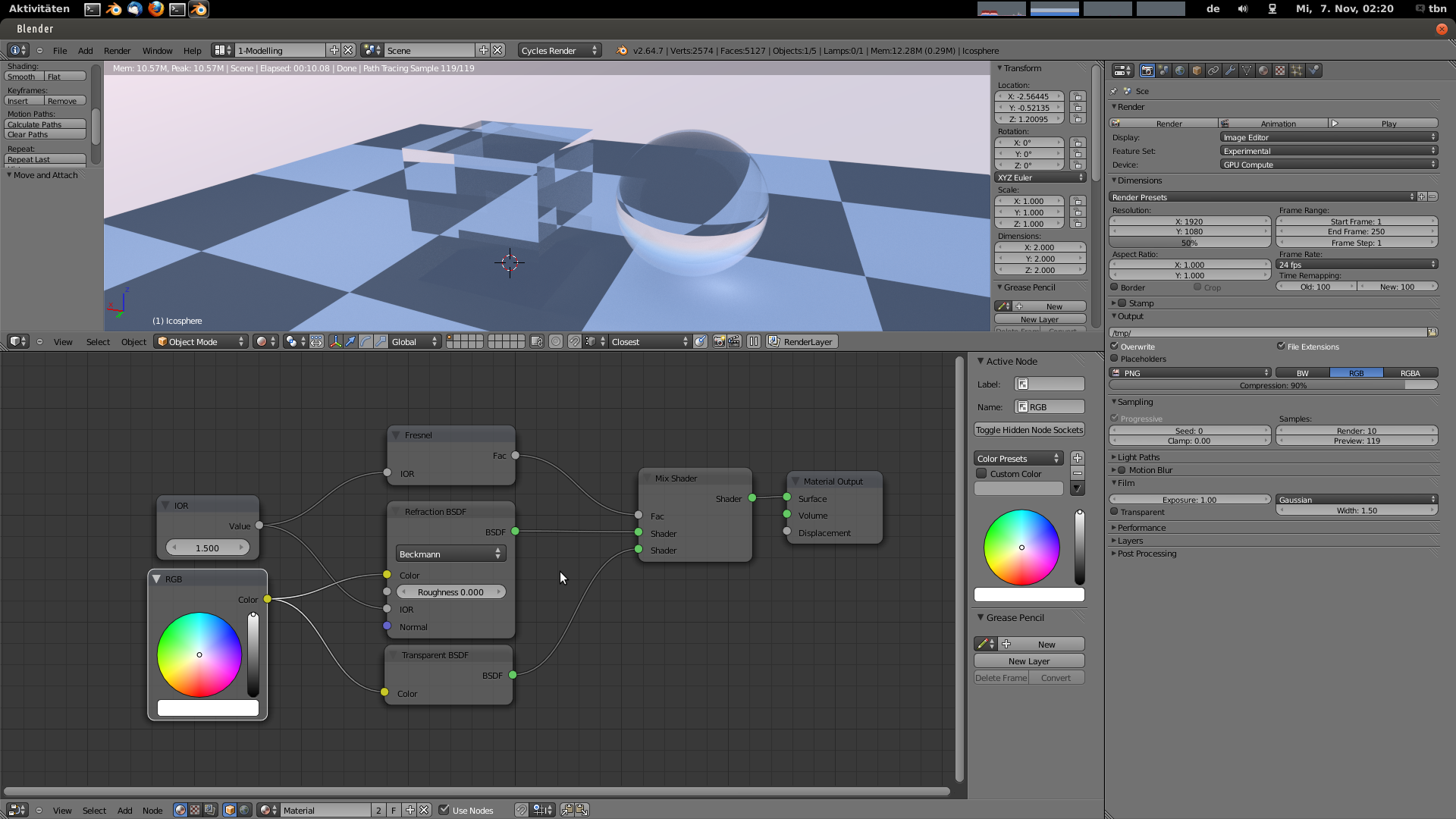Open the Render menu in header
Screen dimensions: 1456x819
[x=117, y=51]
